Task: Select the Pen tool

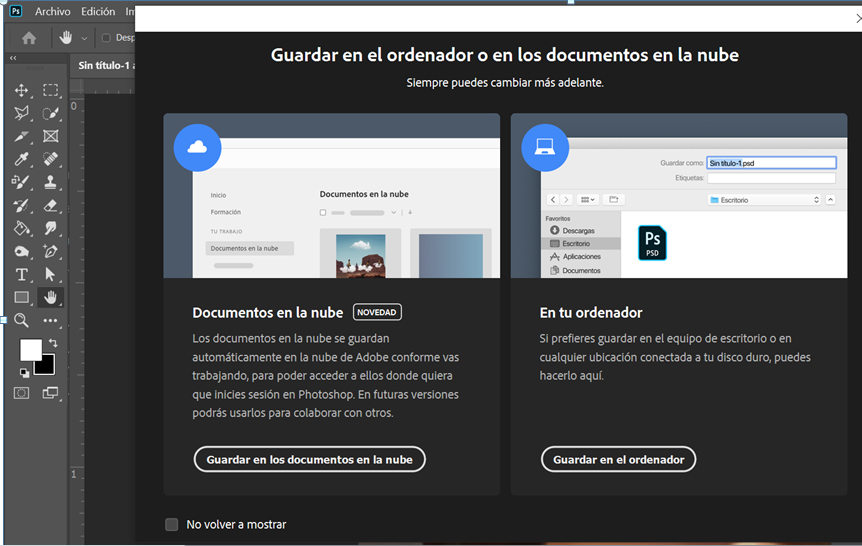Action: (x=51, y=251)
